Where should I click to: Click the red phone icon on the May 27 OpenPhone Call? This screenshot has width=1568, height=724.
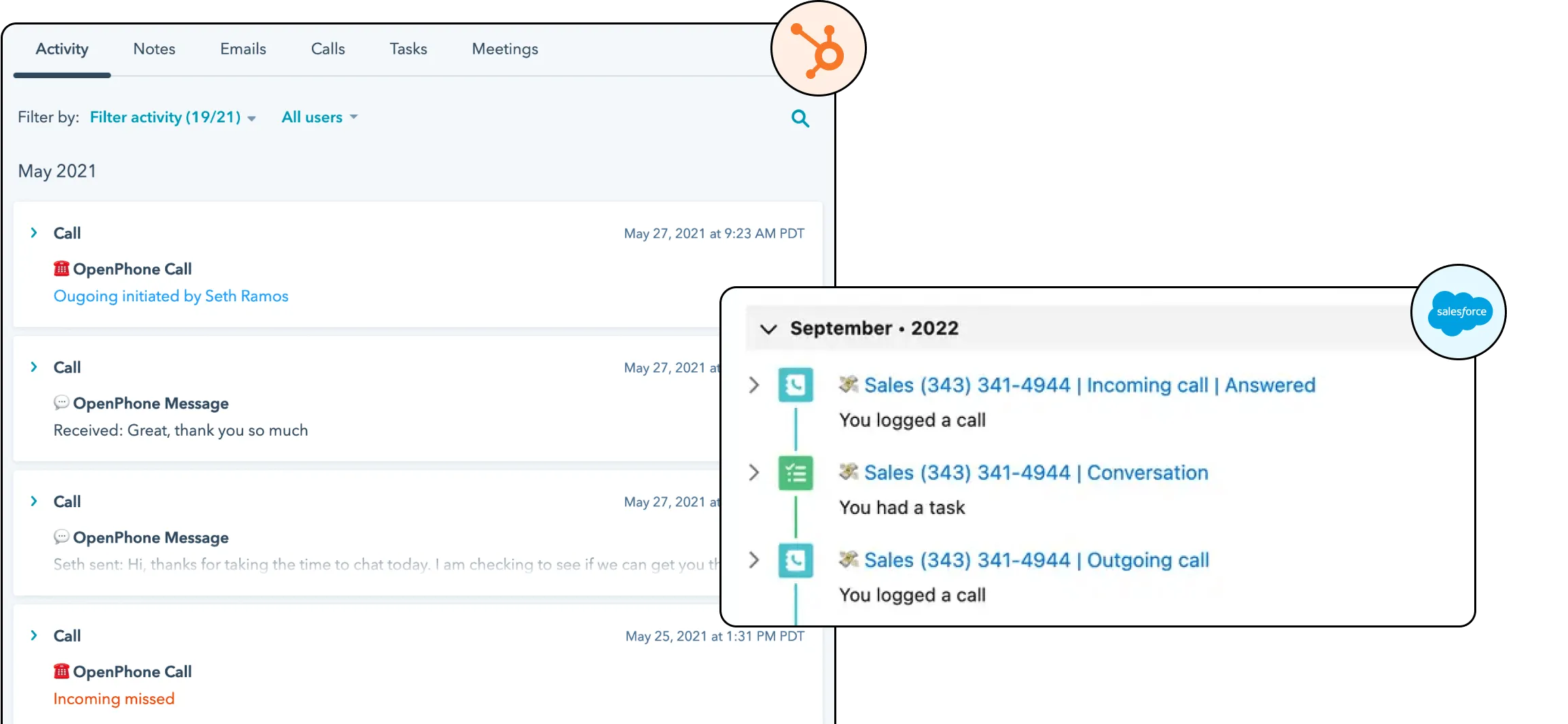pos(61,269)
